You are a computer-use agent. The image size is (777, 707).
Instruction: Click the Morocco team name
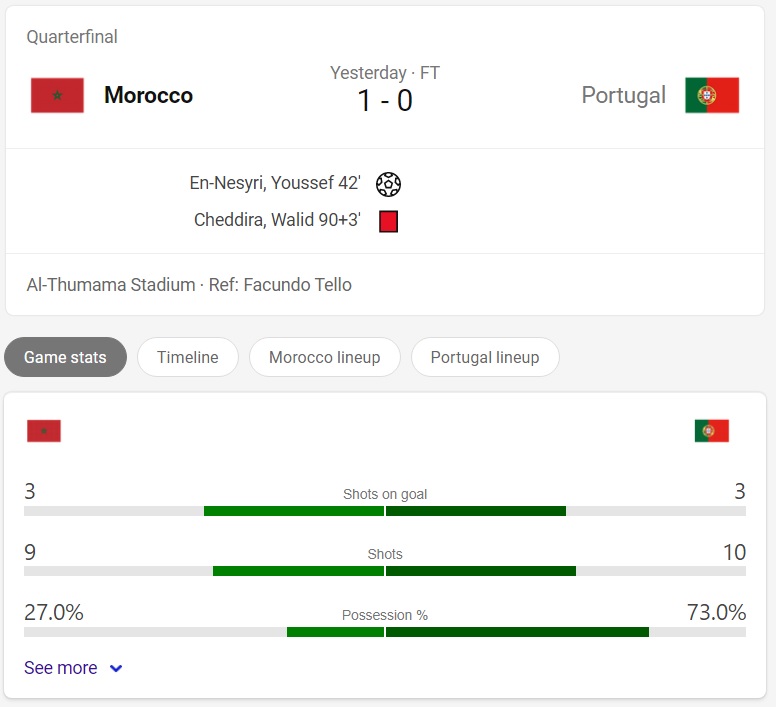pyautogui.click(x=148, y=95)
